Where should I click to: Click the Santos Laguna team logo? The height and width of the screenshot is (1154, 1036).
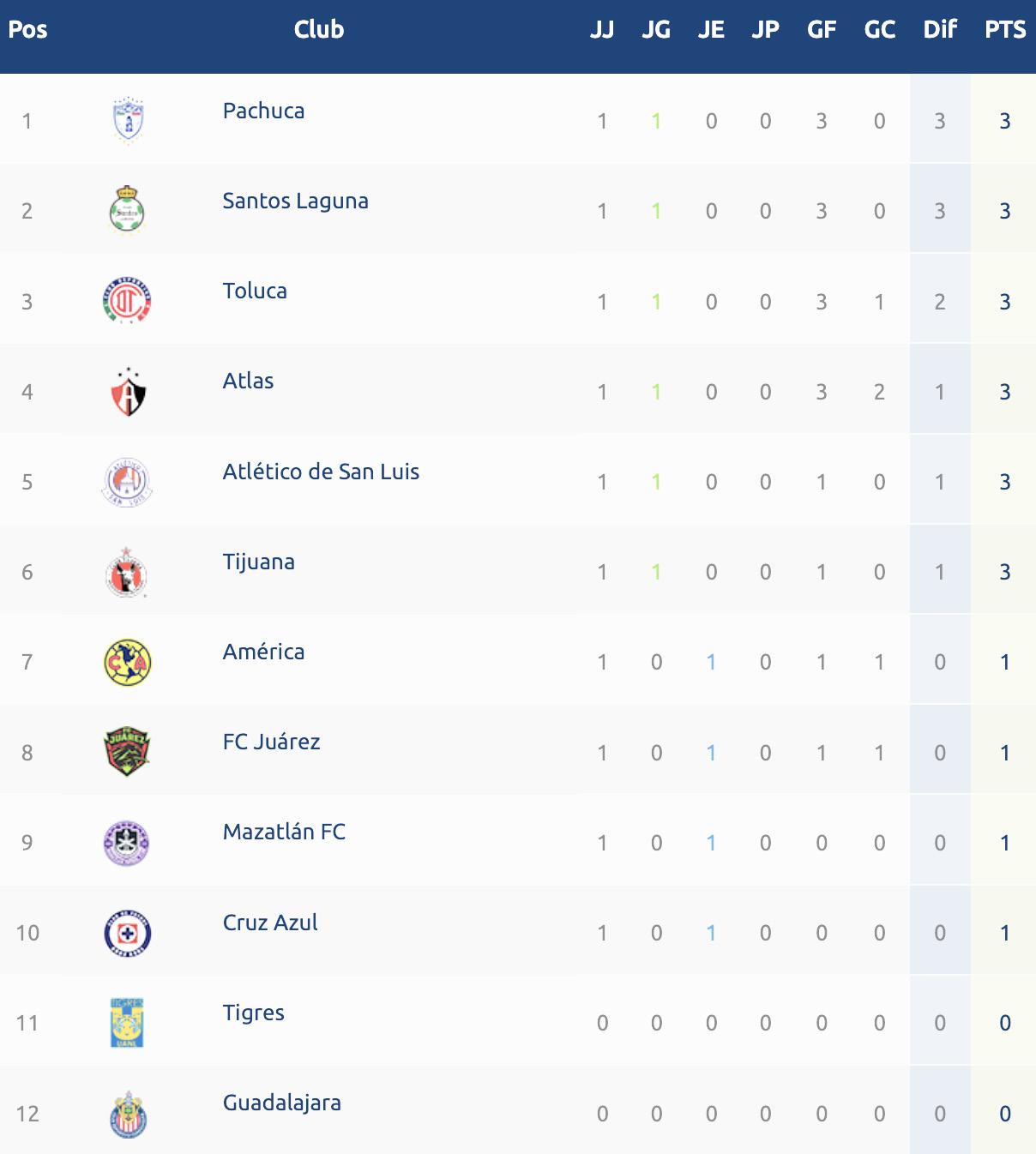pyautogui.click(x=128, y=210)
